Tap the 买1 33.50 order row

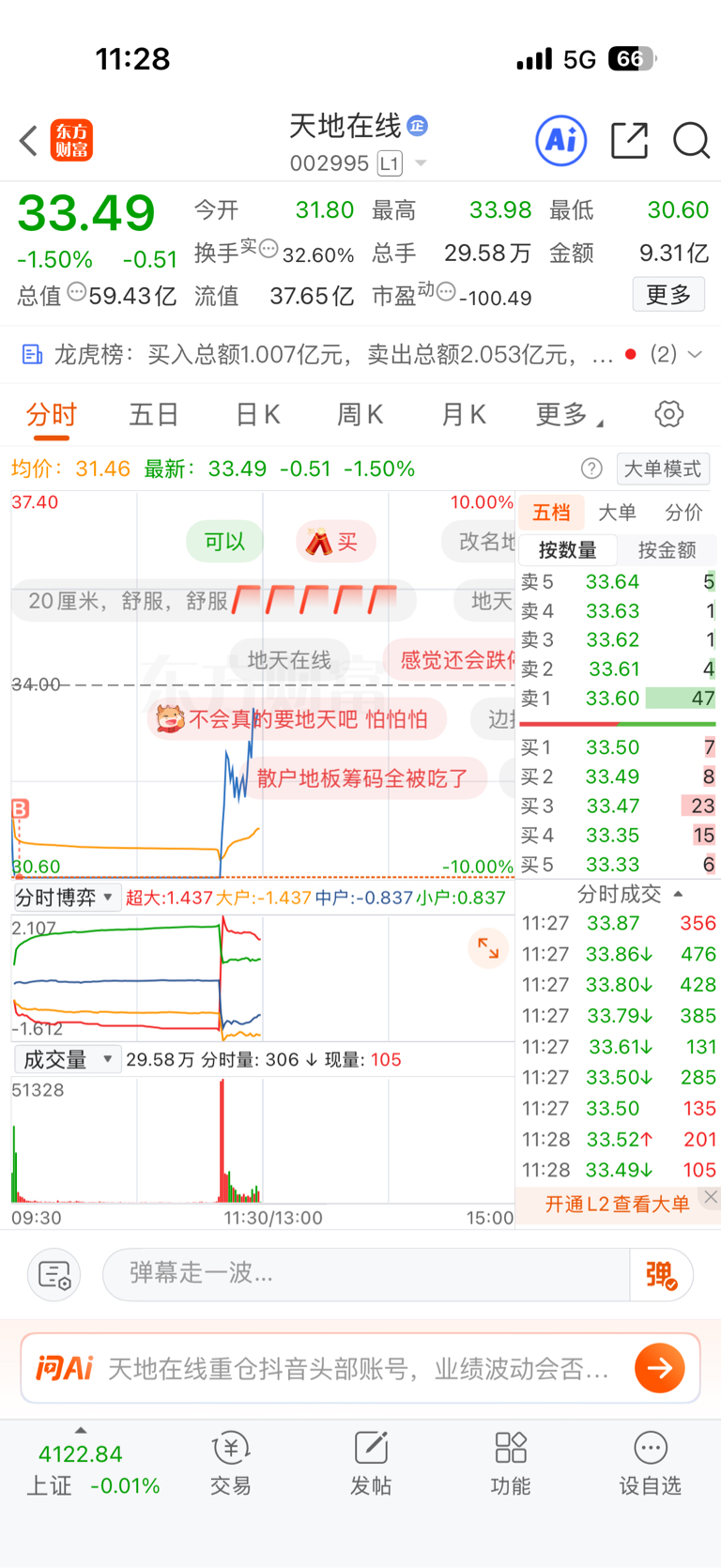tap(618, 747)
